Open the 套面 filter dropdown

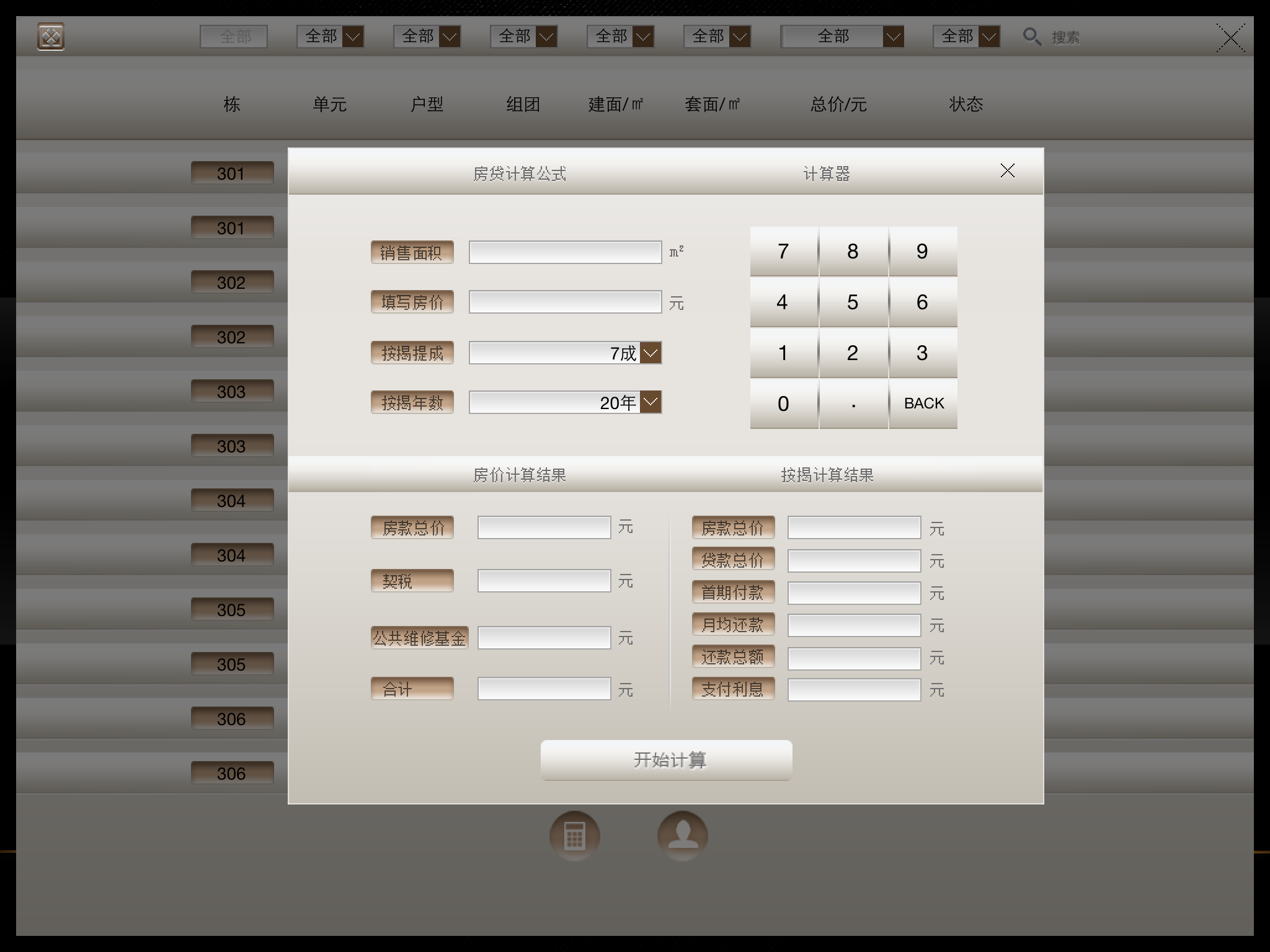pos(717,37)
